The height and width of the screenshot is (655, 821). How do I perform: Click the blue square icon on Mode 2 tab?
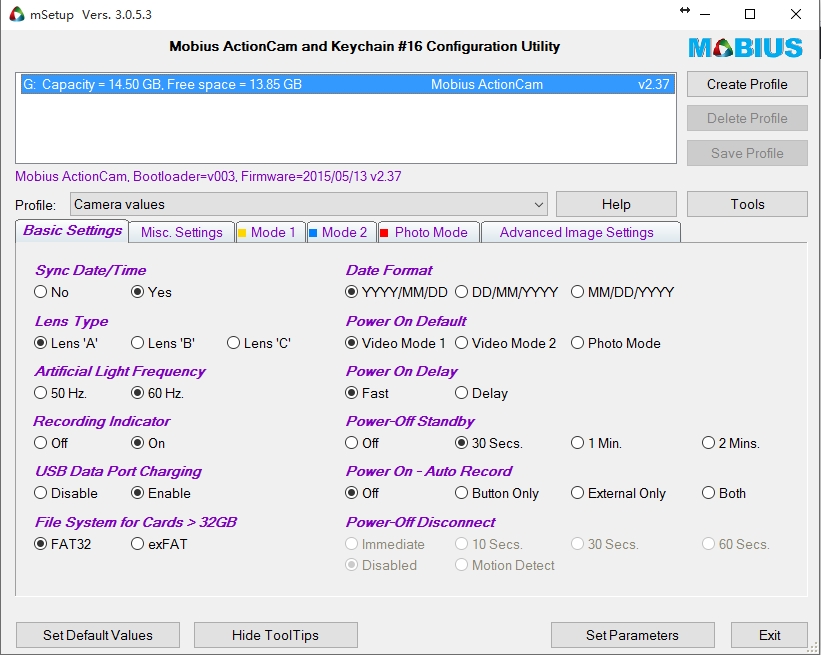pos(313,233)
